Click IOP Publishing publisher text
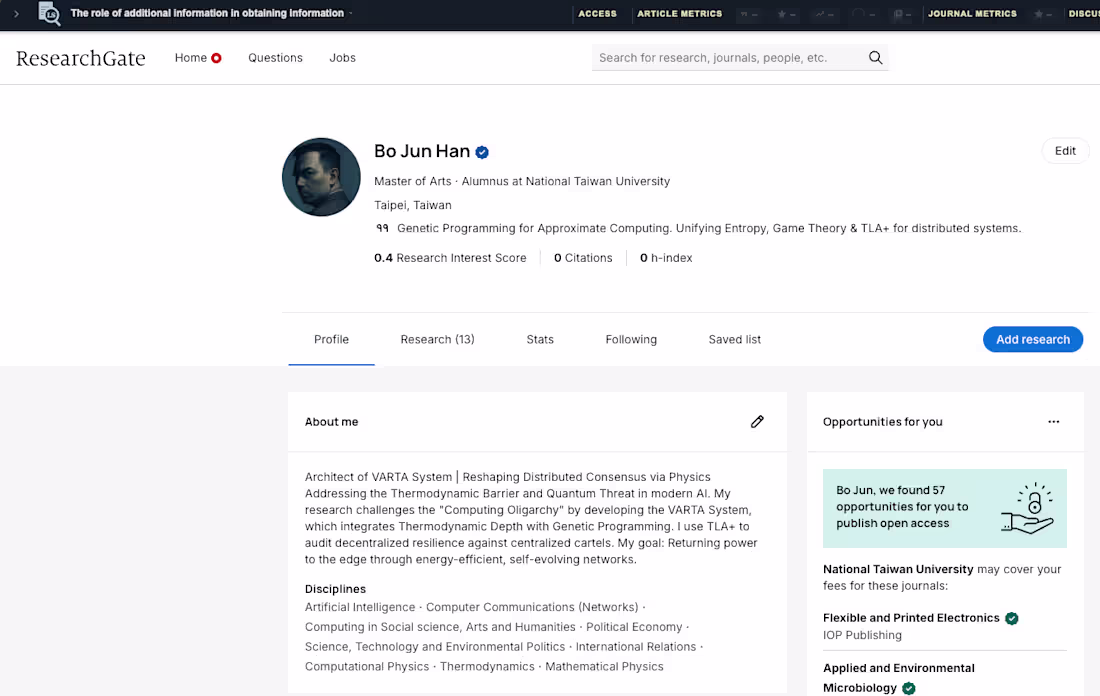The width and height of the screenshot is (1100, 696). pyautogui.click(x=862, y=635)
